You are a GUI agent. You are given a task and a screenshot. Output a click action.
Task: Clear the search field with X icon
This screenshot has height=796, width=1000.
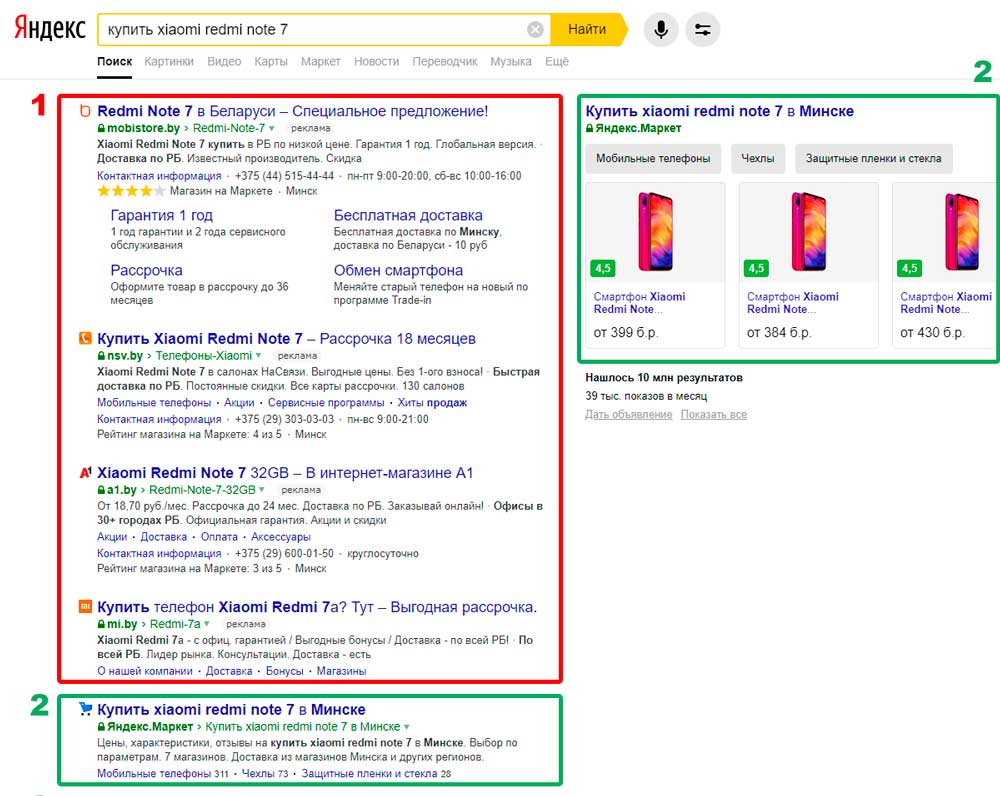535,30
